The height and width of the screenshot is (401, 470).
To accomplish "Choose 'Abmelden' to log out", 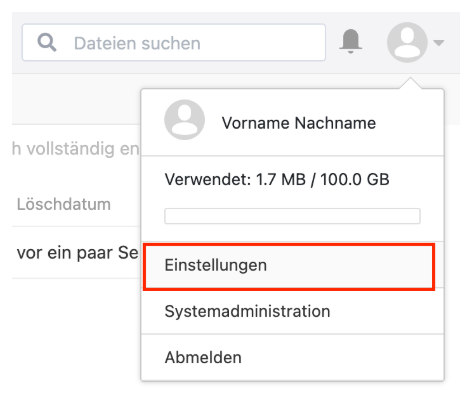I will click(292, 357).
